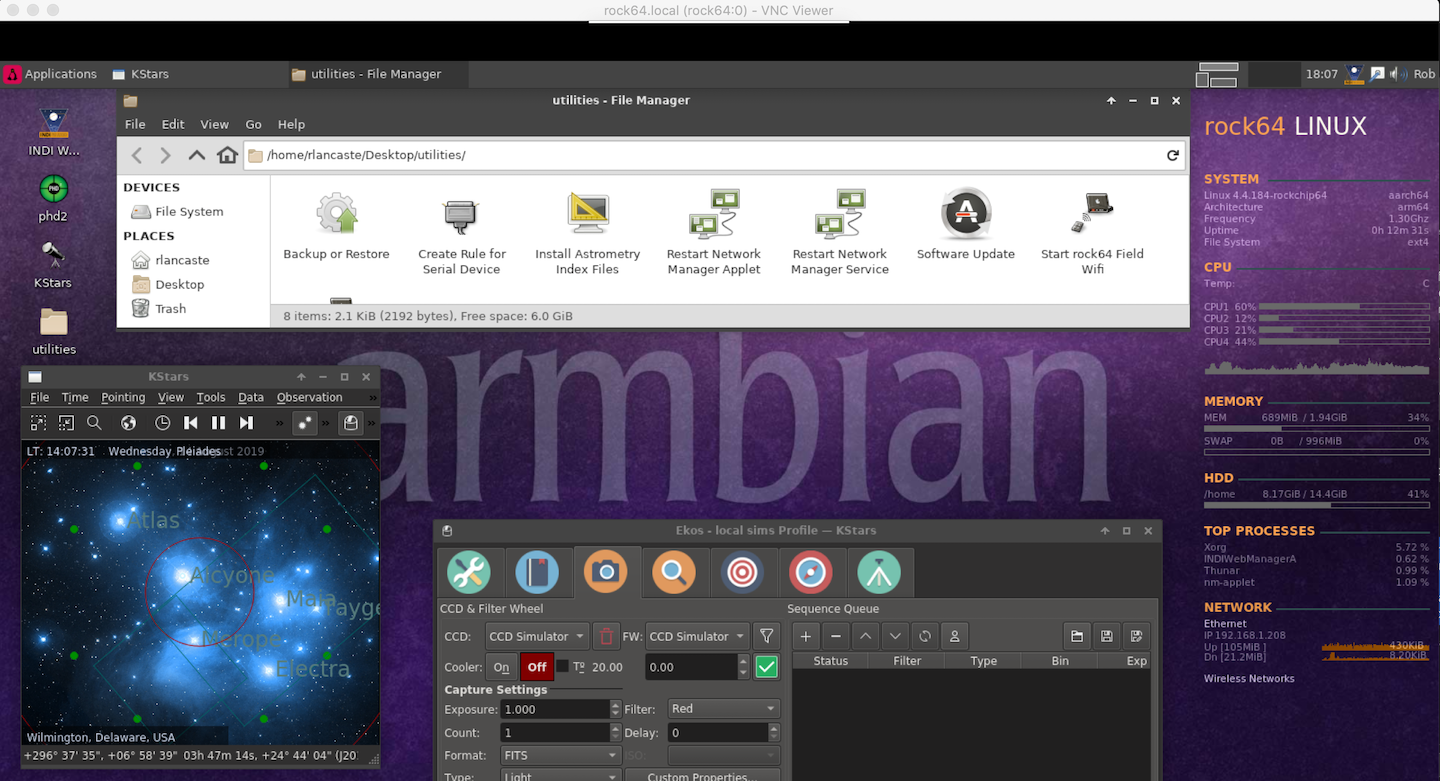
Task: Expand KStars toolbar overflow before stars toggle
Action: point(280,423)
